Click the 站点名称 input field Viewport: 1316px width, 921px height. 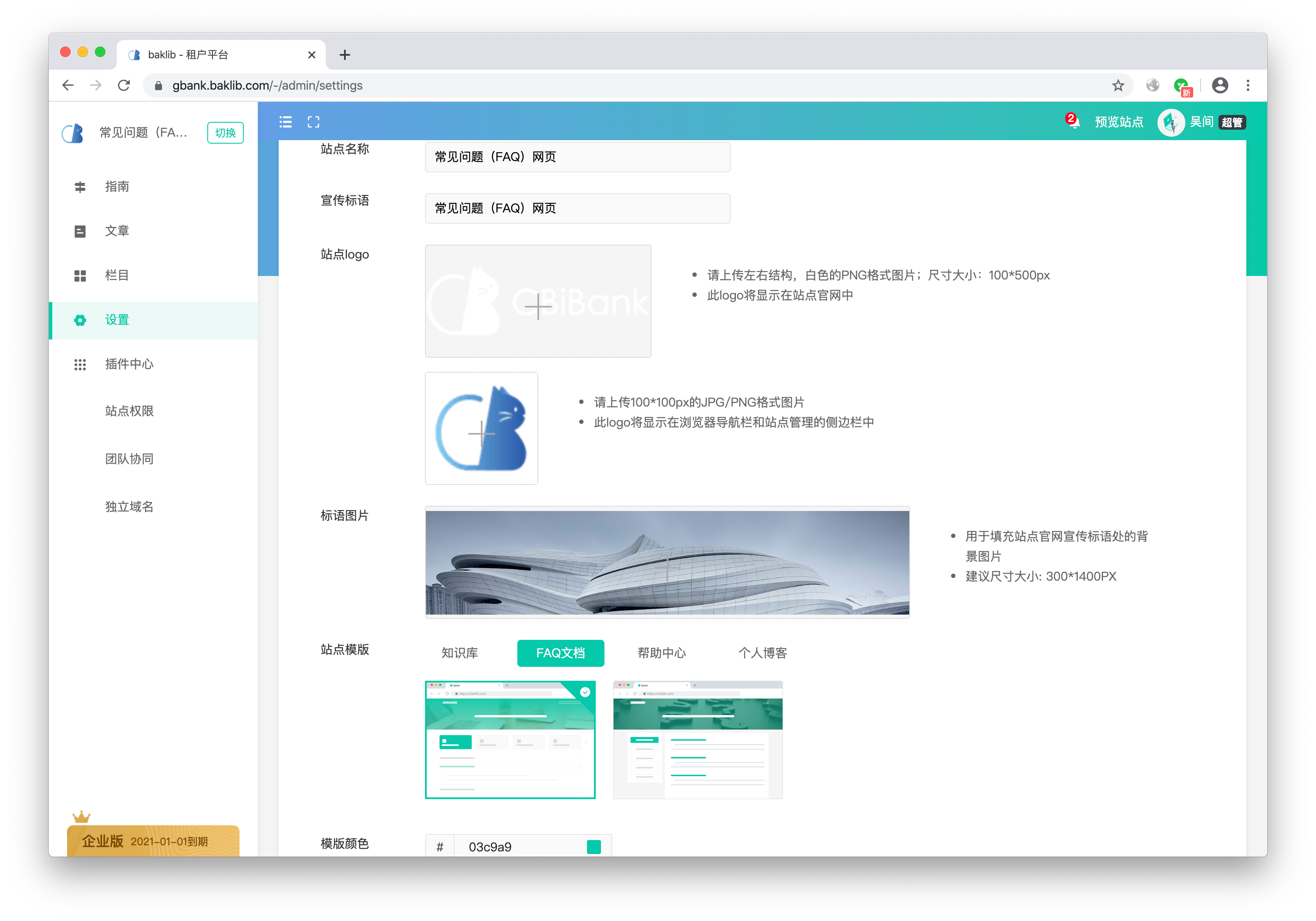click(577, 157)
